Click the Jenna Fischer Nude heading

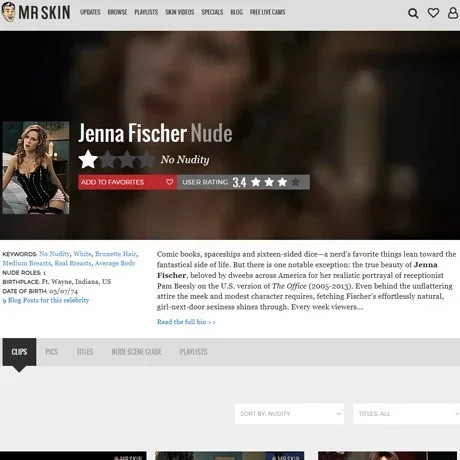click(155, 133)
